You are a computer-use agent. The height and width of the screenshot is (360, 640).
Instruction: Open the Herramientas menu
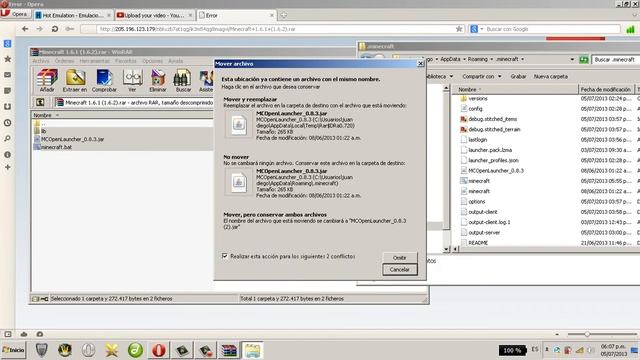tap(95, 61)
